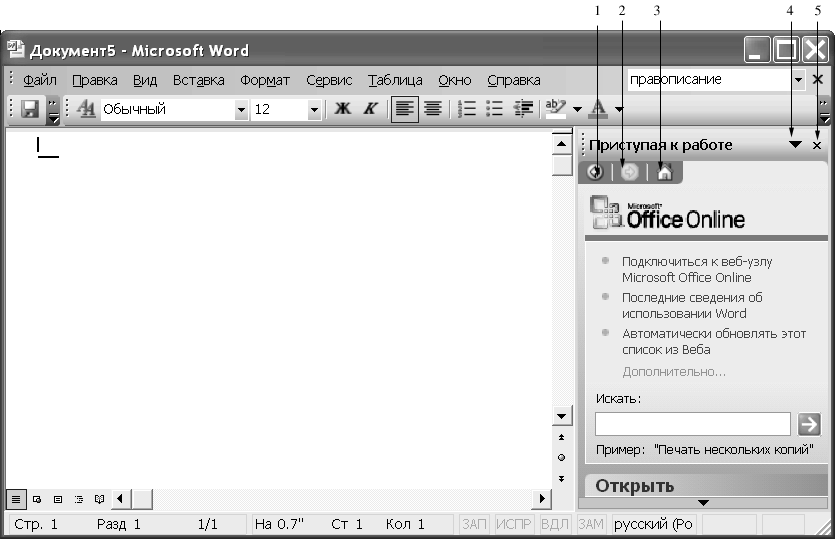
Task: Click the green search start arrow button
Action: (x=809, y=424)
